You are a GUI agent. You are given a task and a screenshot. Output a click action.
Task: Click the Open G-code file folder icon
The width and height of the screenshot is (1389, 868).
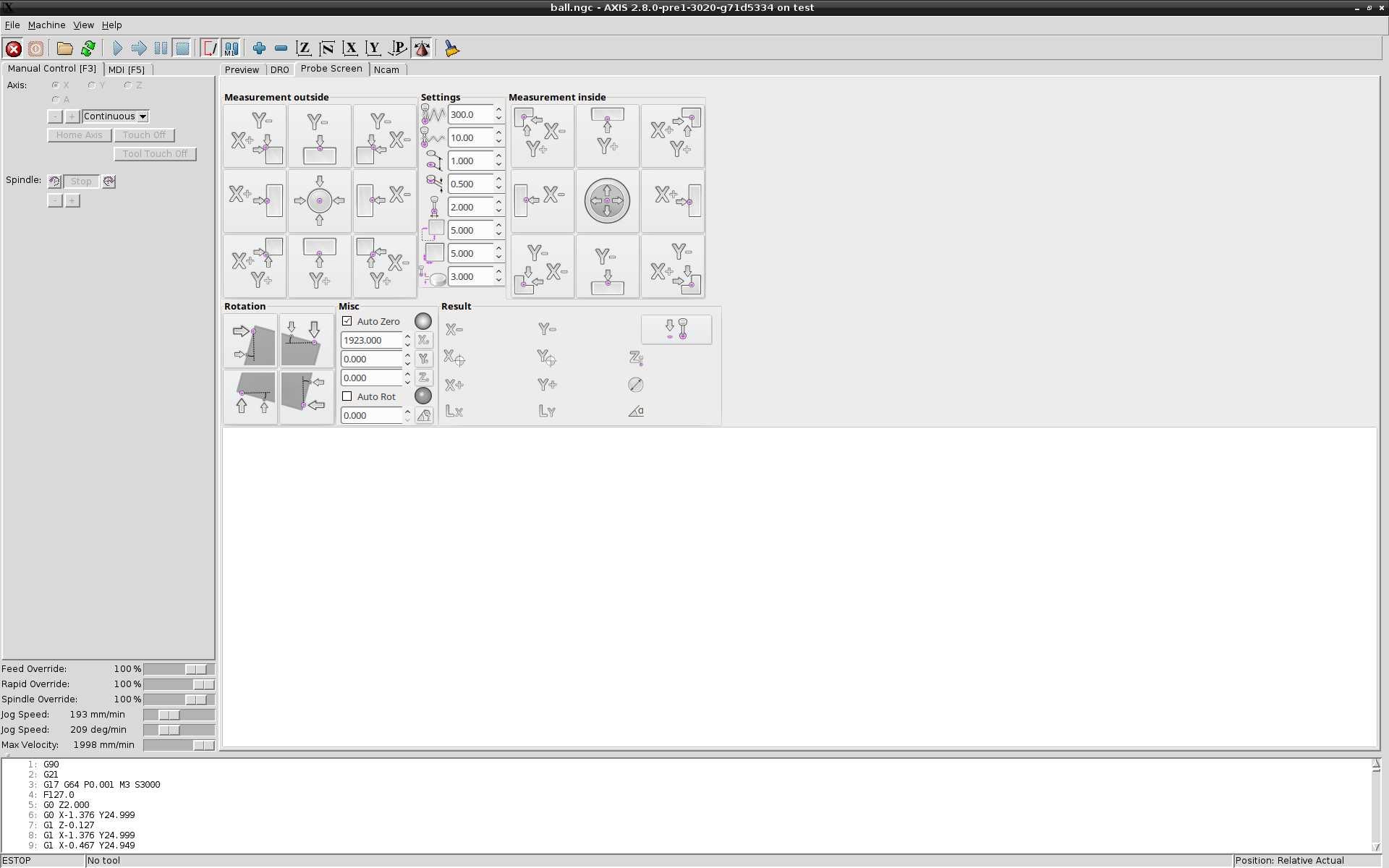65,48
